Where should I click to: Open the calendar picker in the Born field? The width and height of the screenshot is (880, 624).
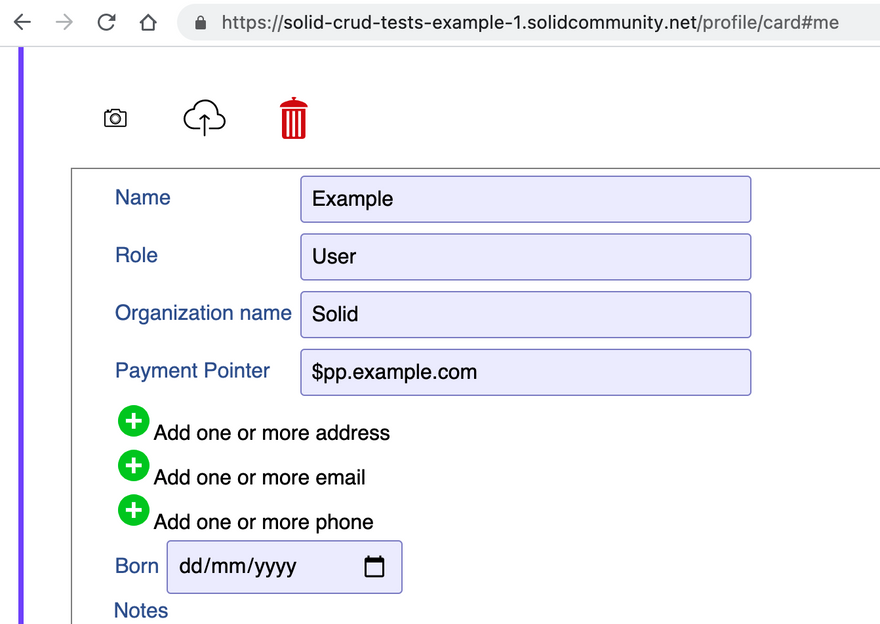[374, 567]
